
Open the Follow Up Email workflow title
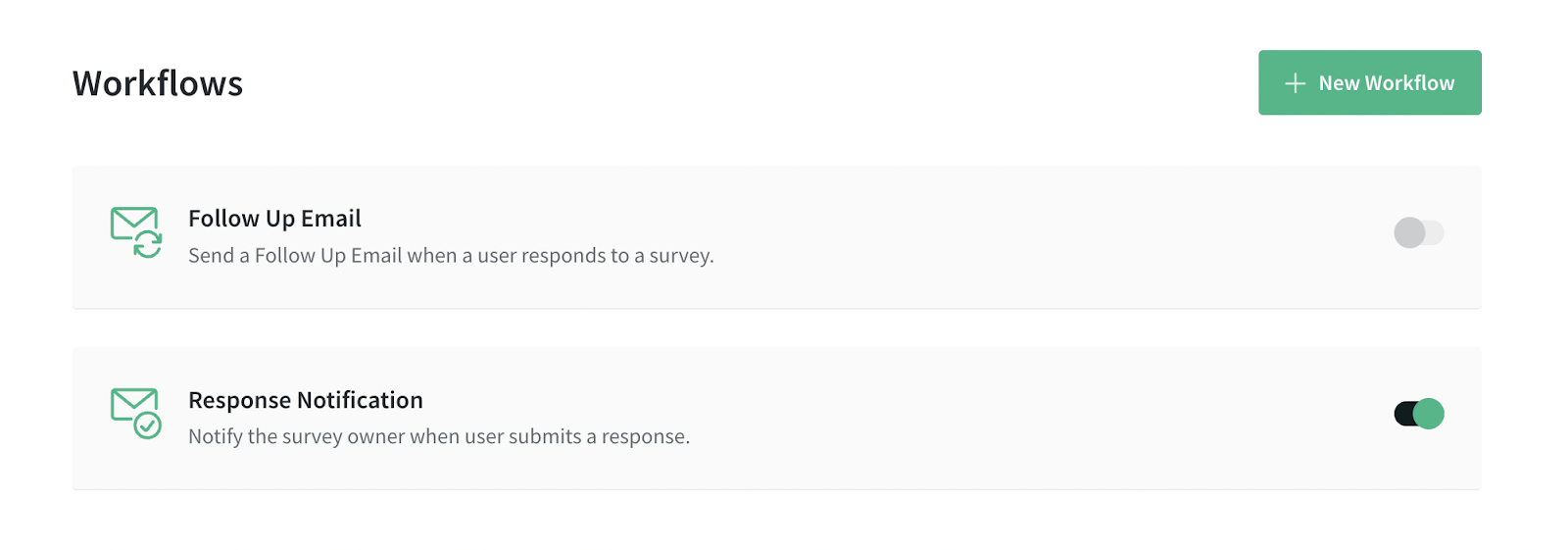[274, 219]
